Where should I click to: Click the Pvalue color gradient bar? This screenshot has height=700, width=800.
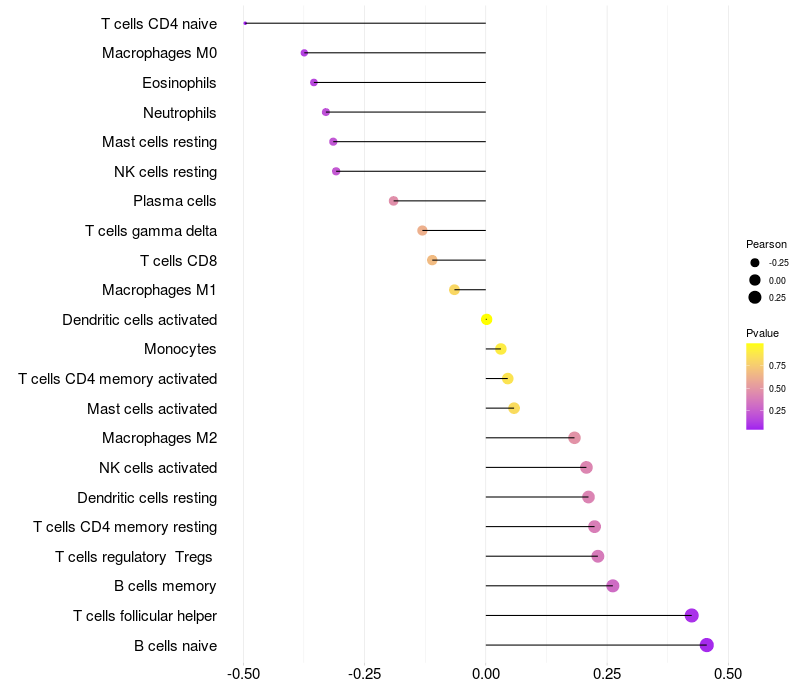click(755, 386)
